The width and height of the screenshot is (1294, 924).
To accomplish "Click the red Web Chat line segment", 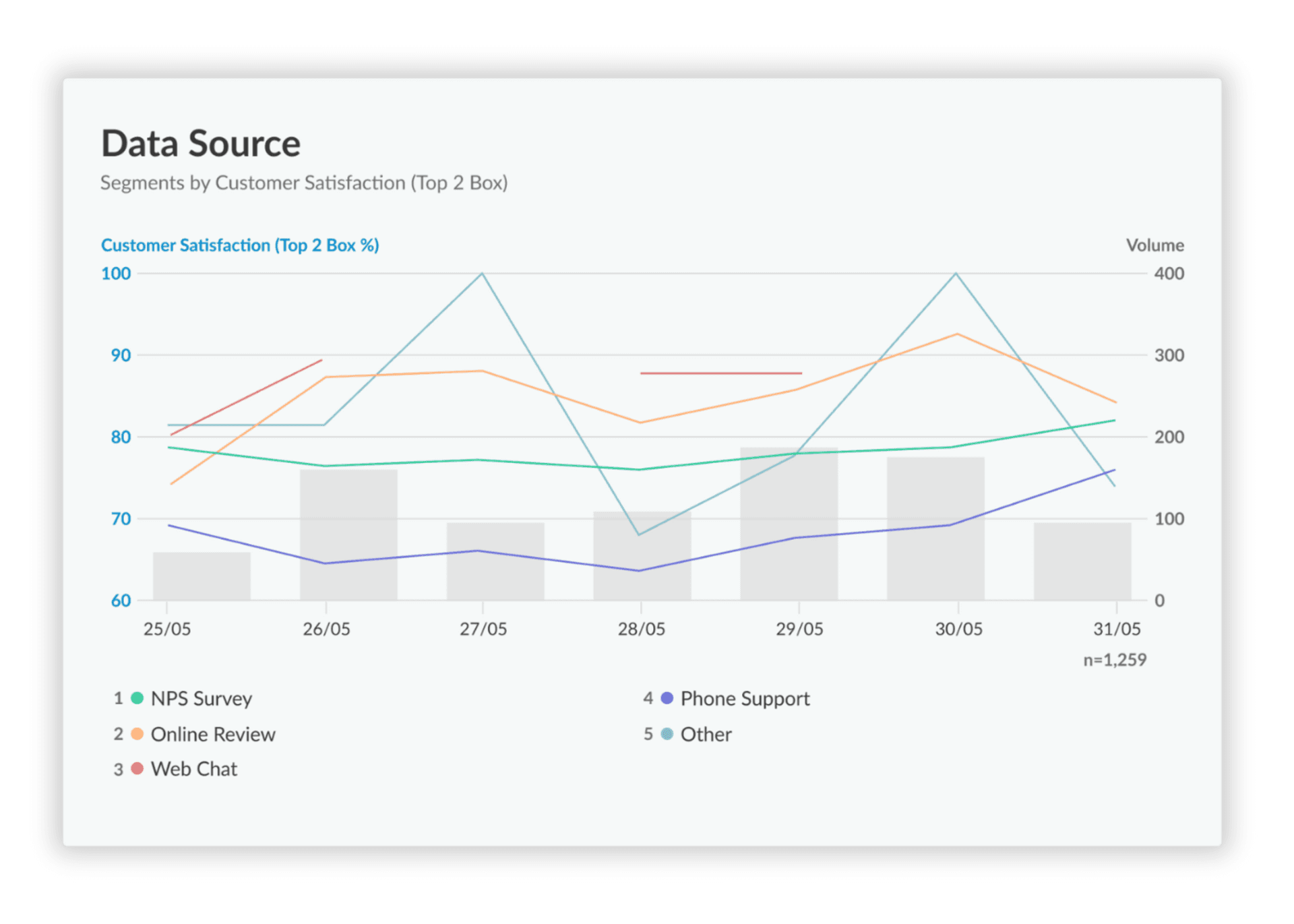I will coord(721,373).
